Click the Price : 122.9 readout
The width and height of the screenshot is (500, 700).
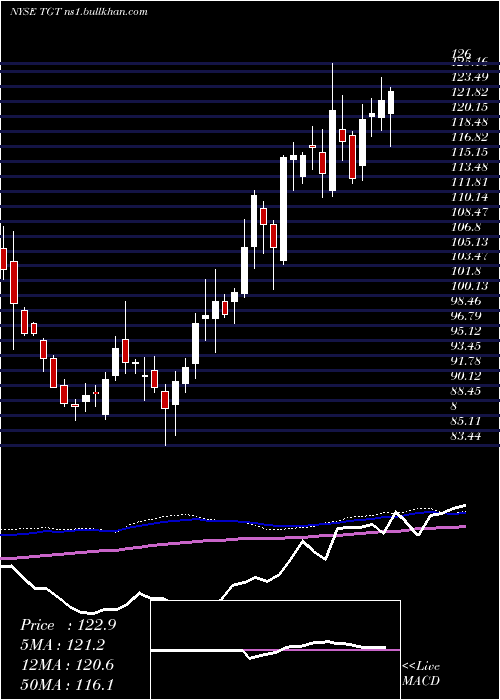point(68,625)
